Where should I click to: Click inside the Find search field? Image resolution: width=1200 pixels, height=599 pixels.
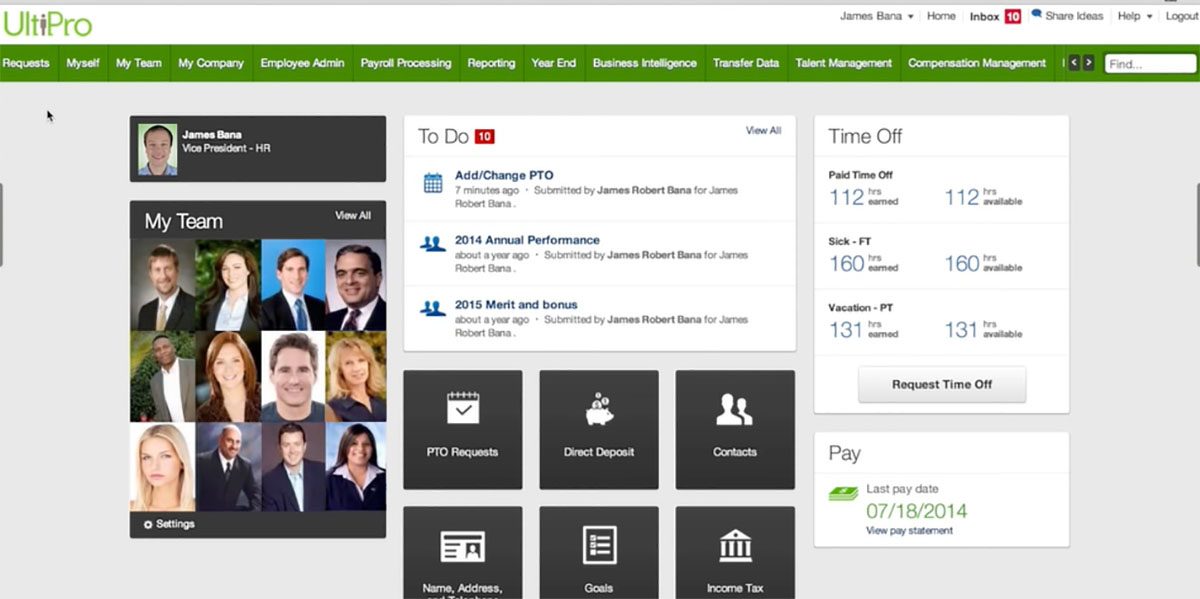1150,62
